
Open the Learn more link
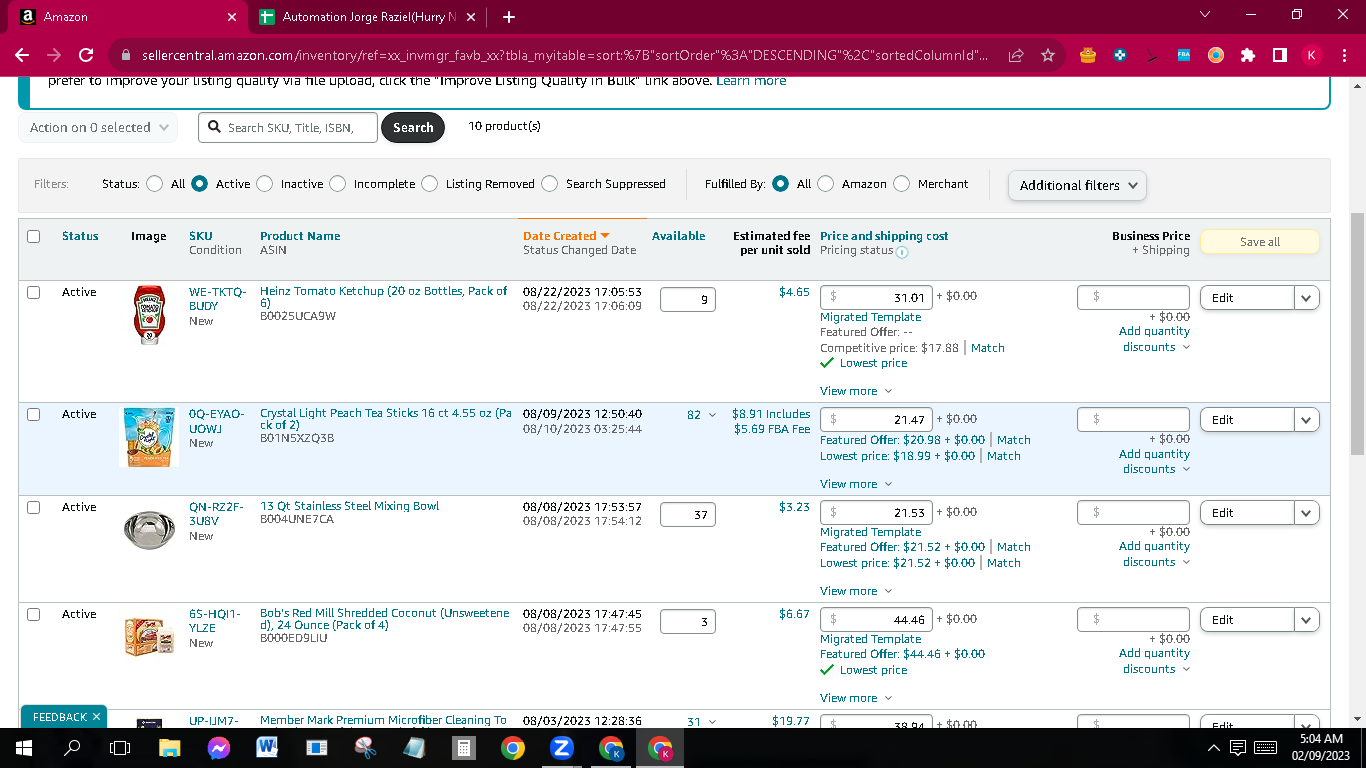(751, 81)
